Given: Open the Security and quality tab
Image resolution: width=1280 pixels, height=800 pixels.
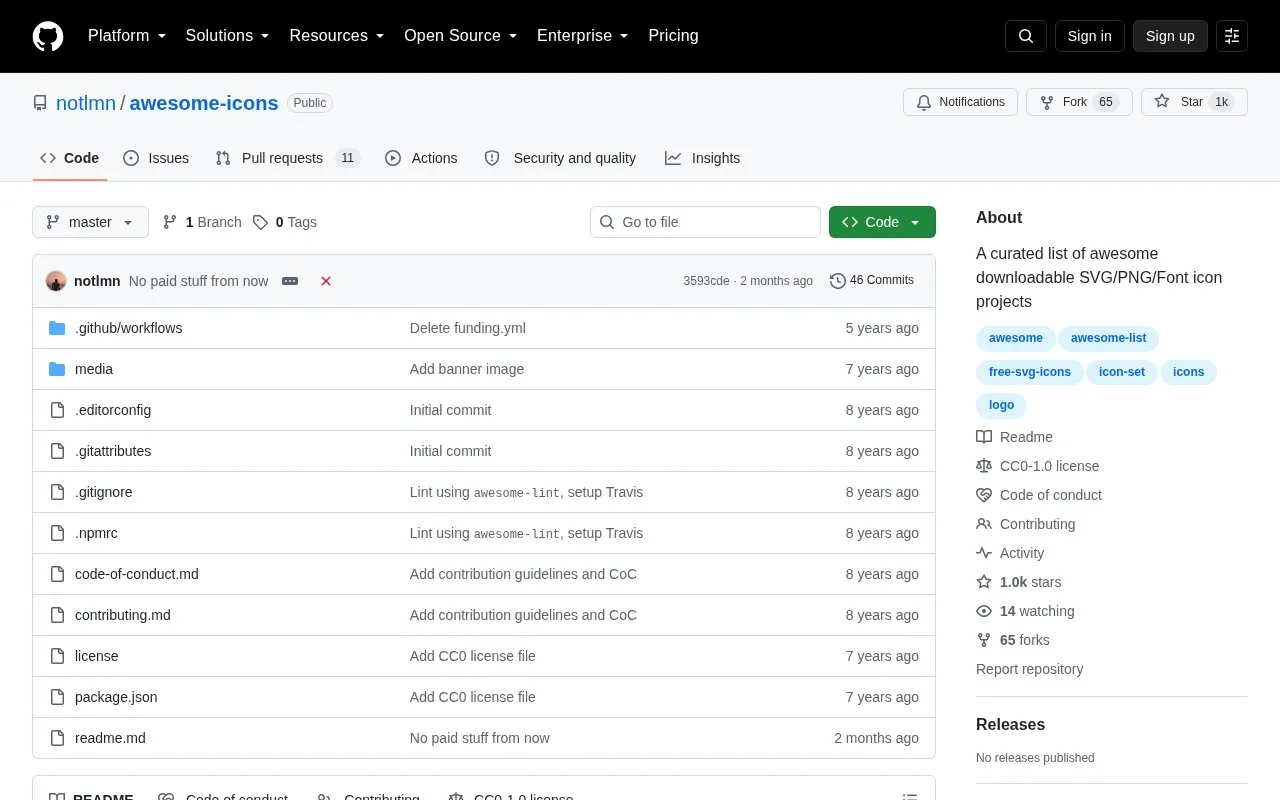Looking at the screenshot, I should tap(560, 158).
